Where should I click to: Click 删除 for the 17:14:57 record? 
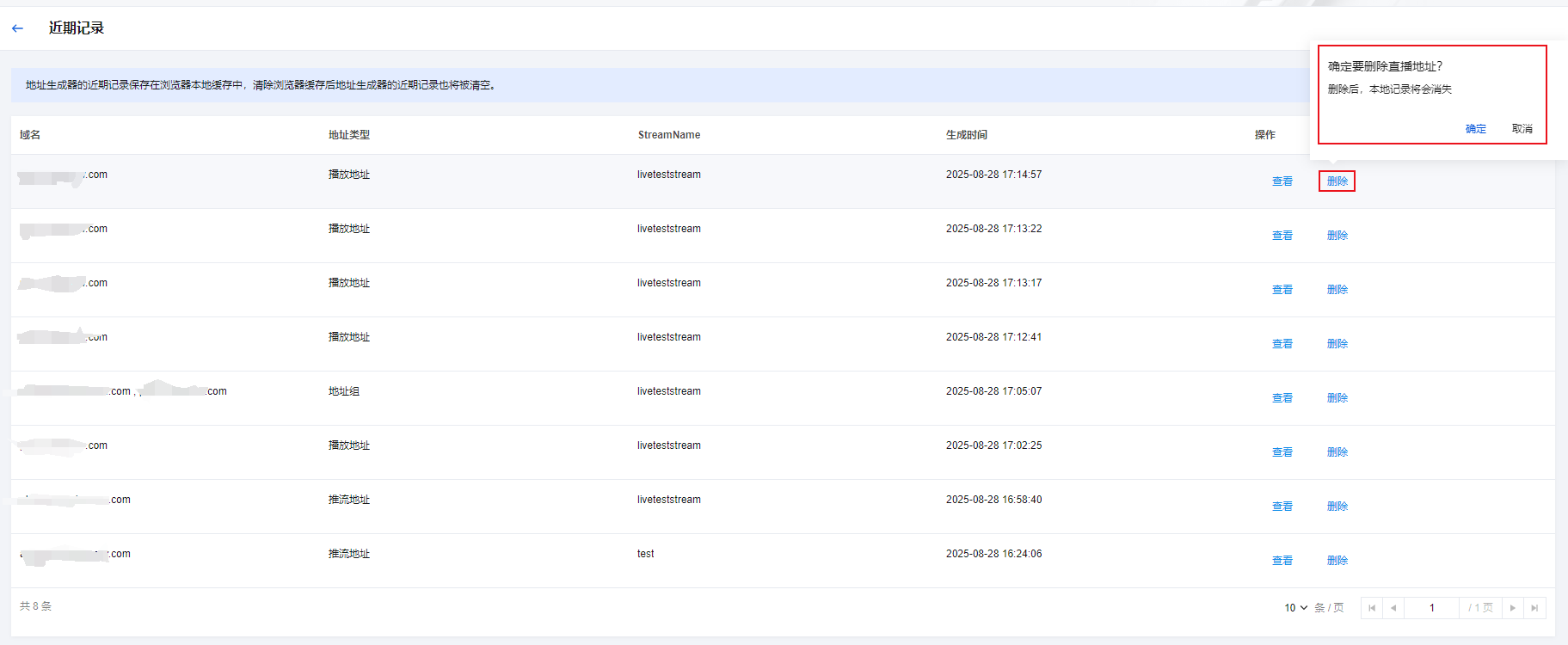[1337, 181]
